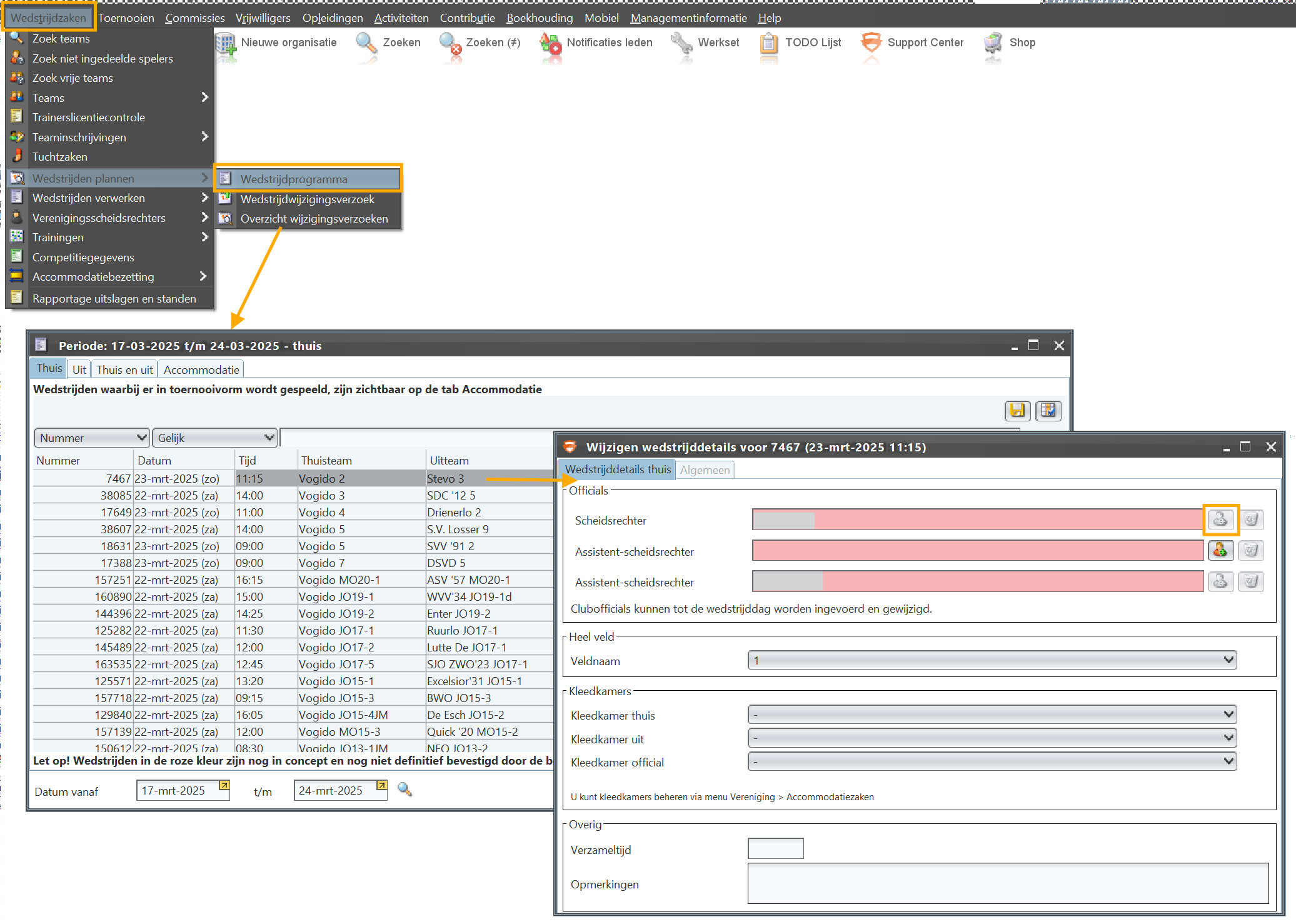
Task: Select Wedstrijdwijzigingsverzoek menu entry
Action: pyautogui.click(x=307, y=199)
